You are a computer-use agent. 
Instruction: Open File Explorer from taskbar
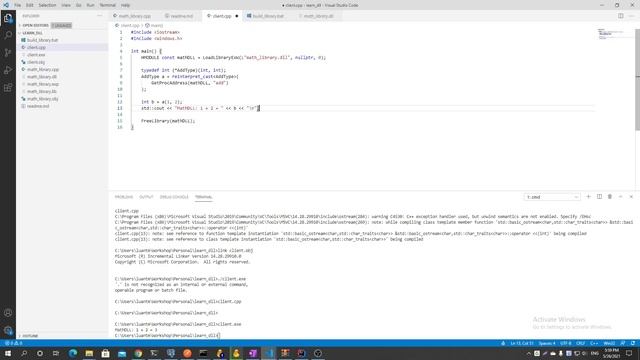(x=89, y=353)
